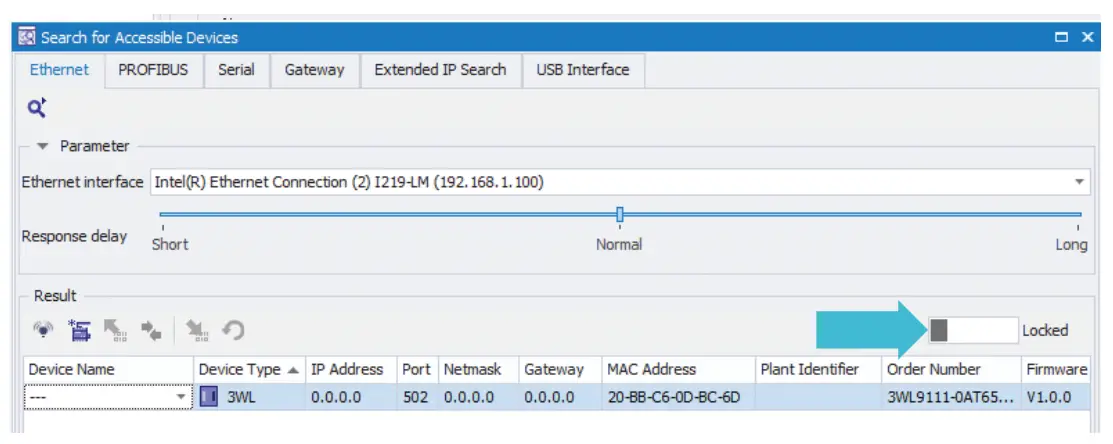Close the Search for Accessible Devices window
The height and width of the screenshot is (444, 1113).
(x=1087, y=37)
